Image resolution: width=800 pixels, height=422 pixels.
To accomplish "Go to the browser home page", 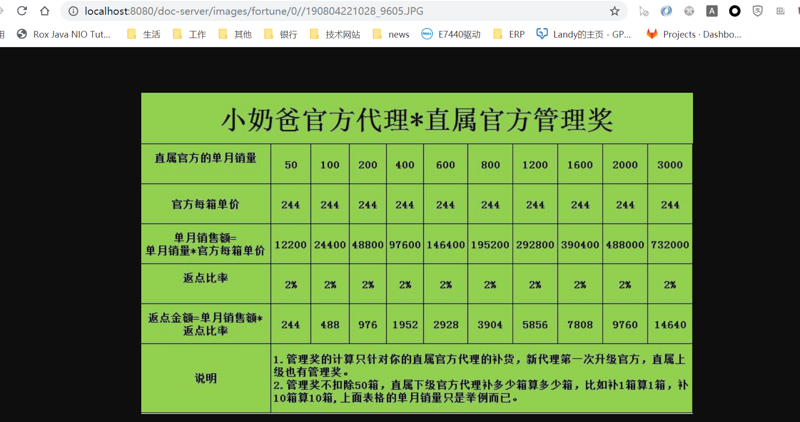I will pyautogui.click(x=45, y=11).
